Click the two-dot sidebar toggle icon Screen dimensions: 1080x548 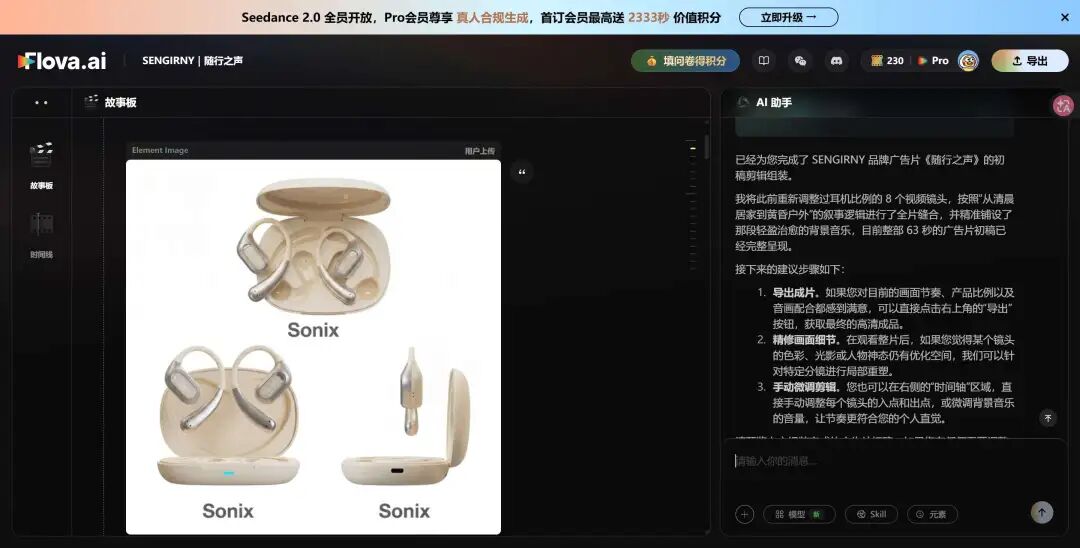[41, 103]
